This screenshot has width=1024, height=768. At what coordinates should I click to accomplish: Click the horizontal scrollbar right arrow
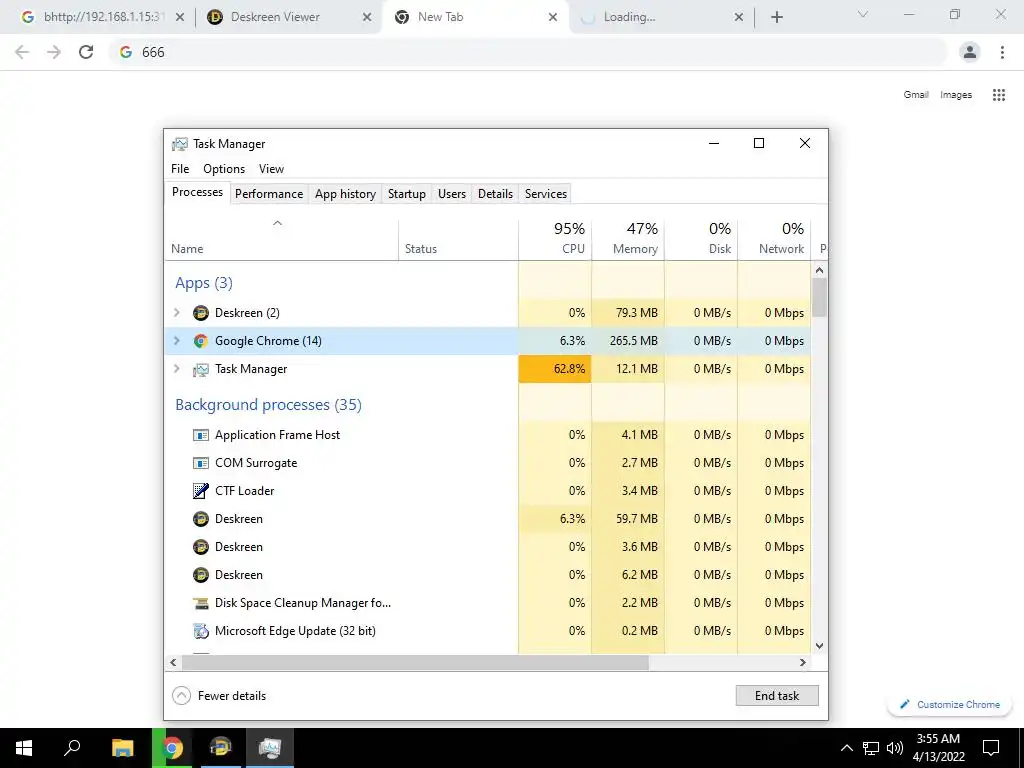tap(803, 662)
